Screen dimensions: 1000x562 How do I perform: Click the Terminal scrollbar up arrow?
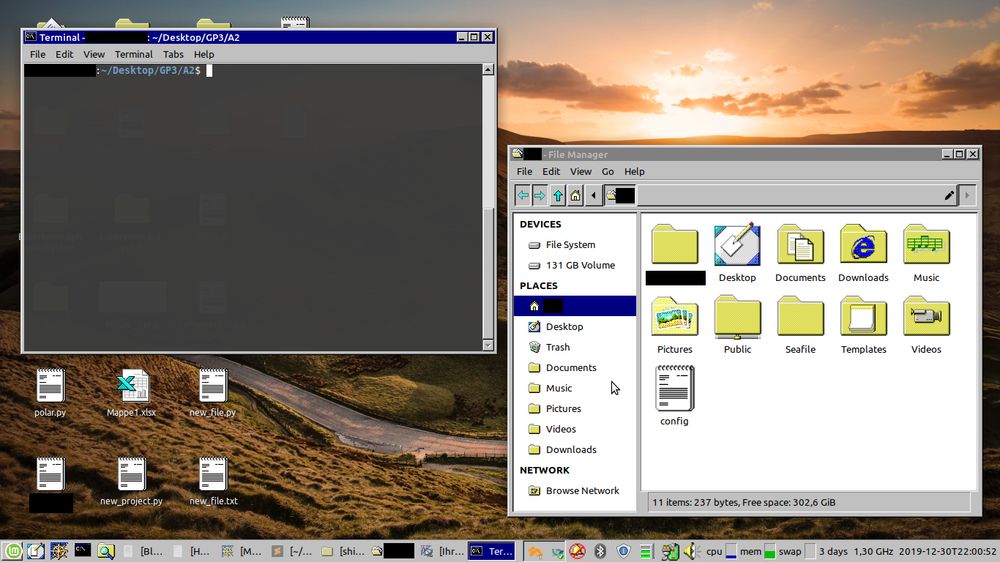[488, 70]
